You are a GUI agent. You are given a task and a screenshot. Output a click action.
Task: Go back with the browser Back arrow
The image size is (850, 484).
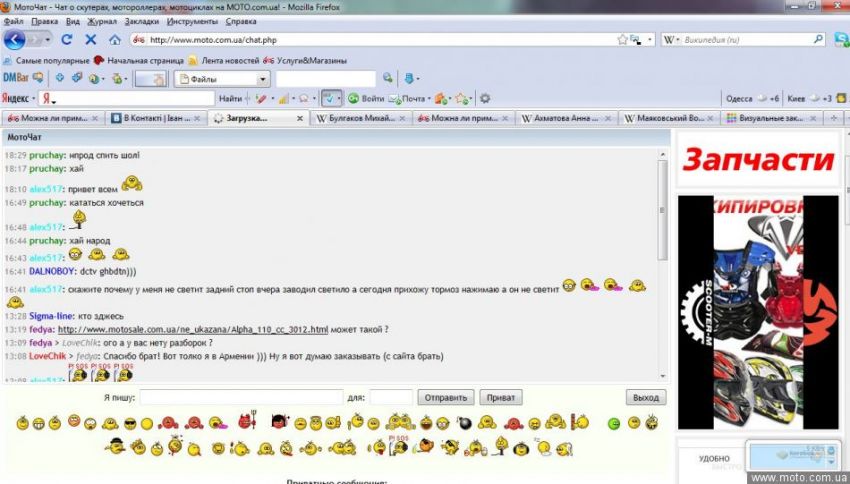point(15,40)
